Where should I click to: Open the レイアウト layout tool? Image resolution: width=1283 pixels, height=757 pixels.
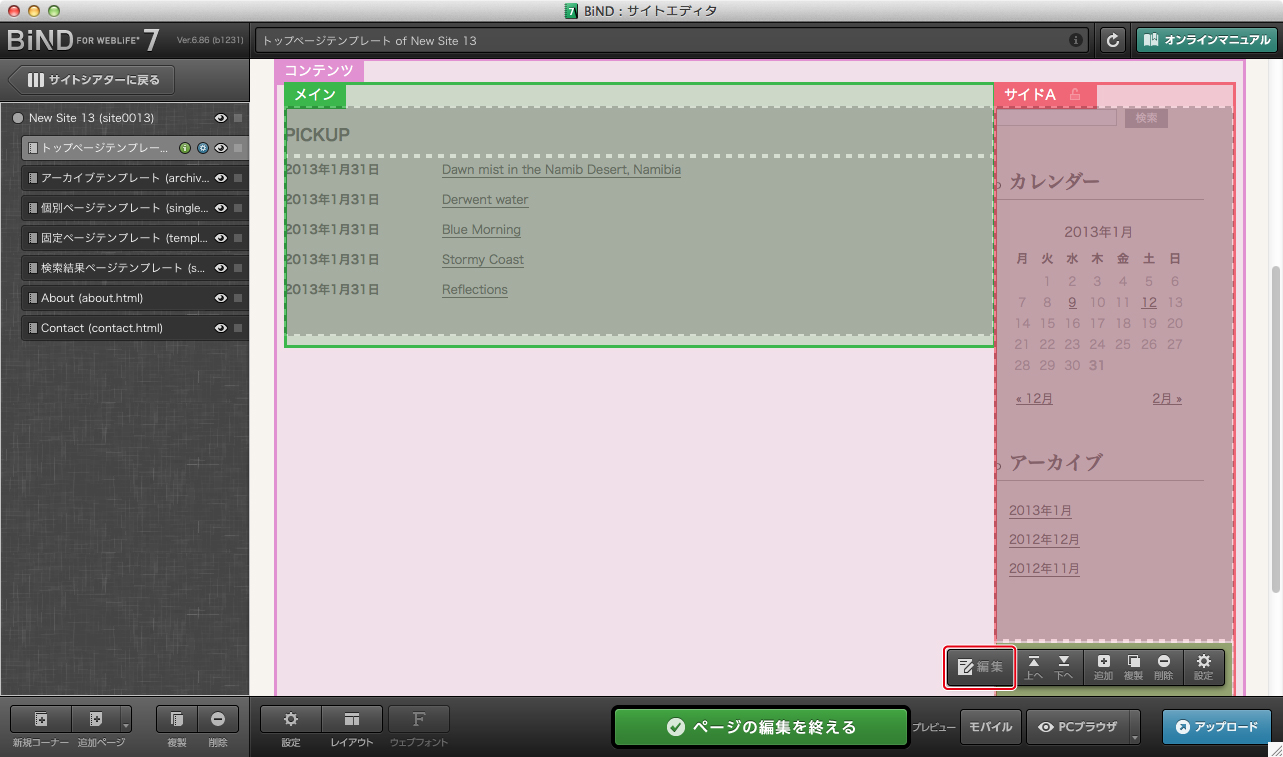[352, 720]
